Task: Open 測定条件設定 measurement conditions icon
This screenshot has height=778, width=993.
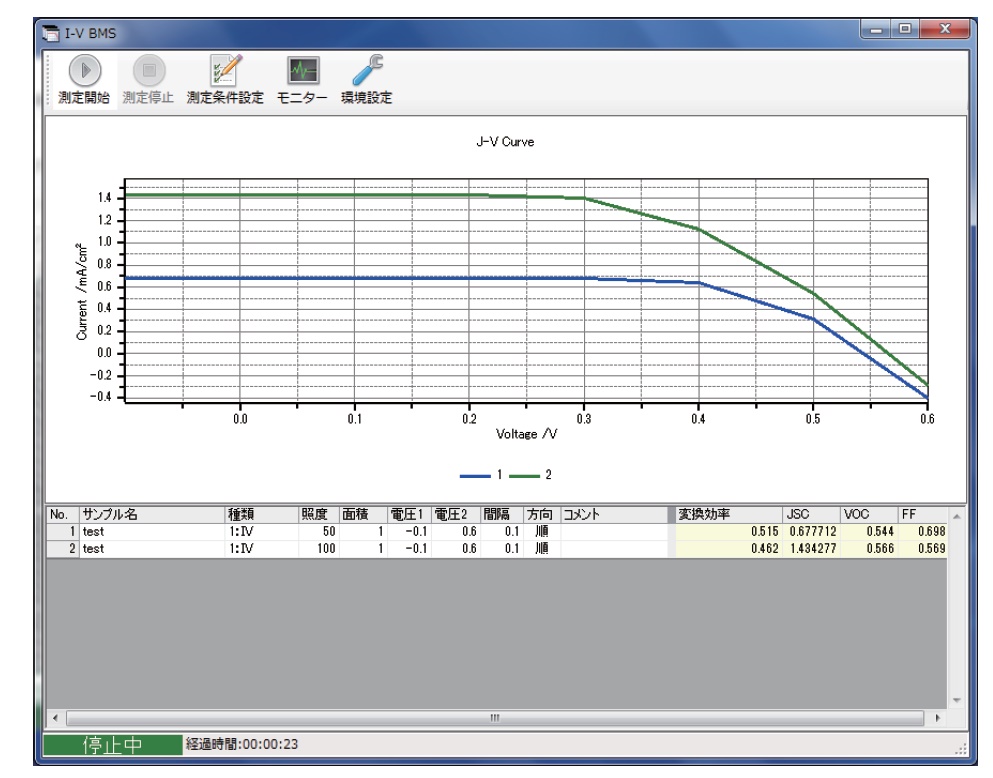Action: pyautogui.click(x=225, y=70)
